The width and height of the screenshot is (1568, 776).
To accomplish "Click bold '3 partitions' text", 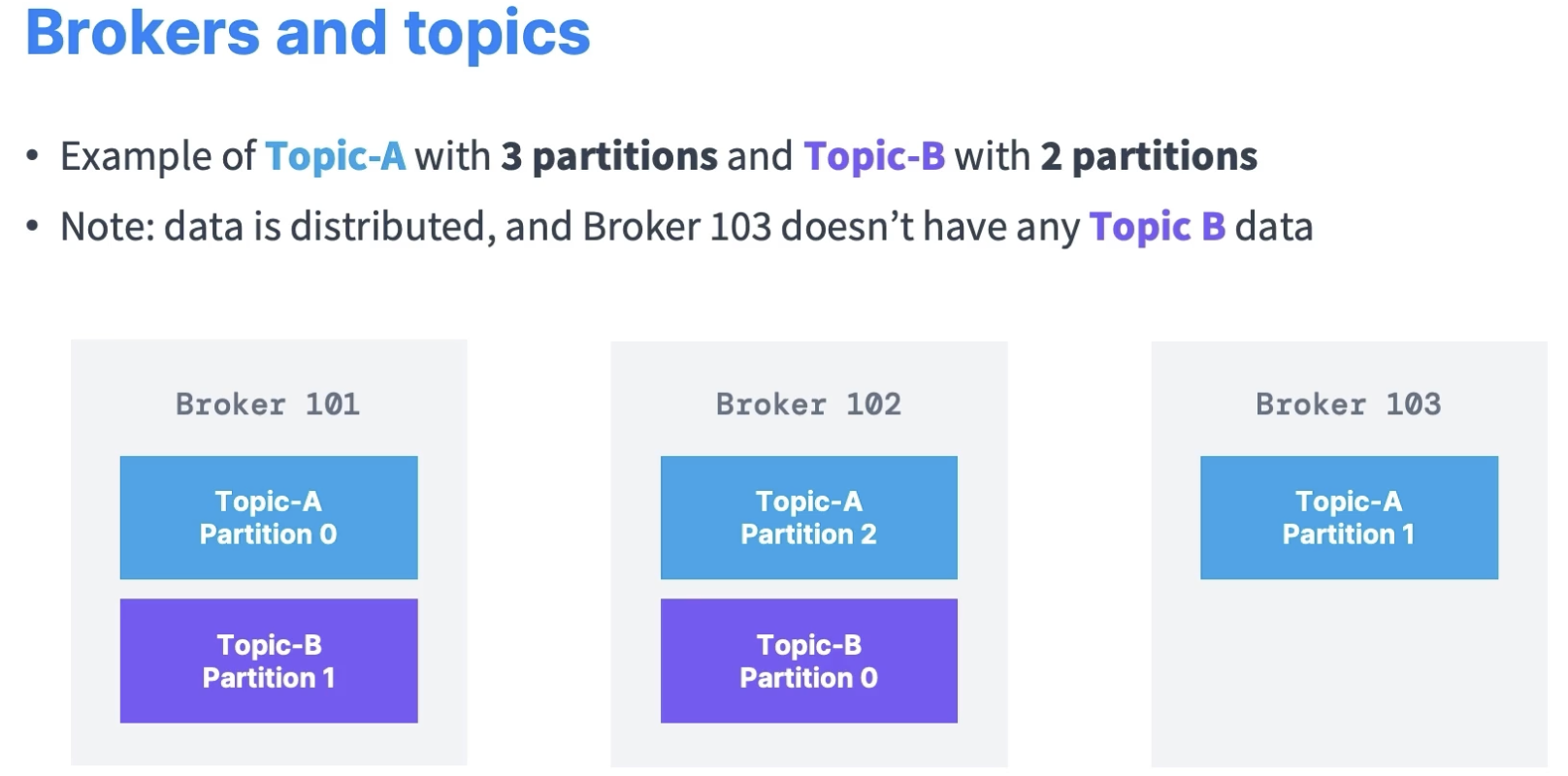I will tap(609, 156).
